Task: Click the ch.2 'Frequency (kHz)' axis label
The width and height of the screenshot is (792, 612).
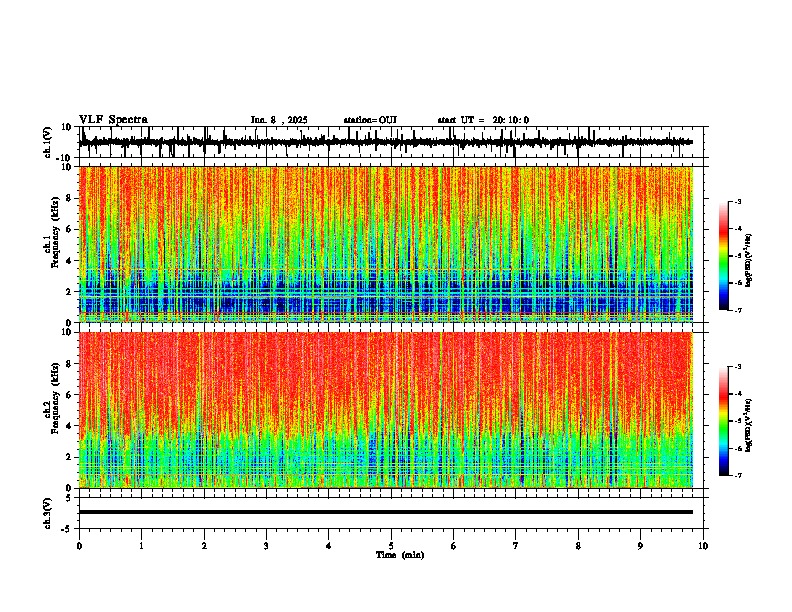Action: point(55,397)
